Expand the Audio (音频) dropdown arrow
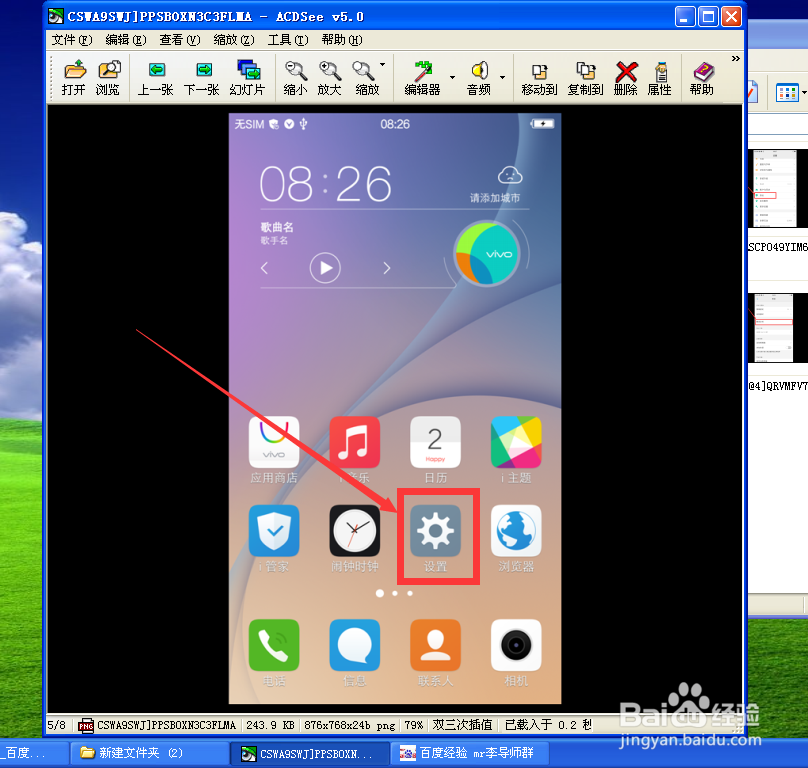The image size is (808, 768). [x=502, y=77]
